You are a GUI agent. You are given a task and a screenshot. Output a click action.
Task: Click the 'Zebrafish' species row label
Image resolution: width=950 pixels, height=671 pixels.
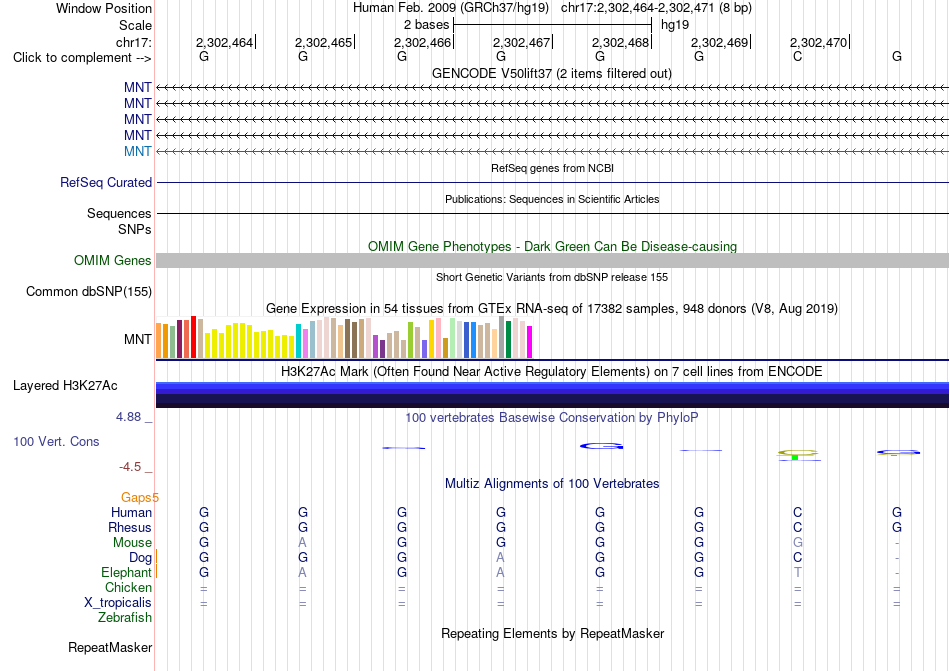[x=125, y=618]
